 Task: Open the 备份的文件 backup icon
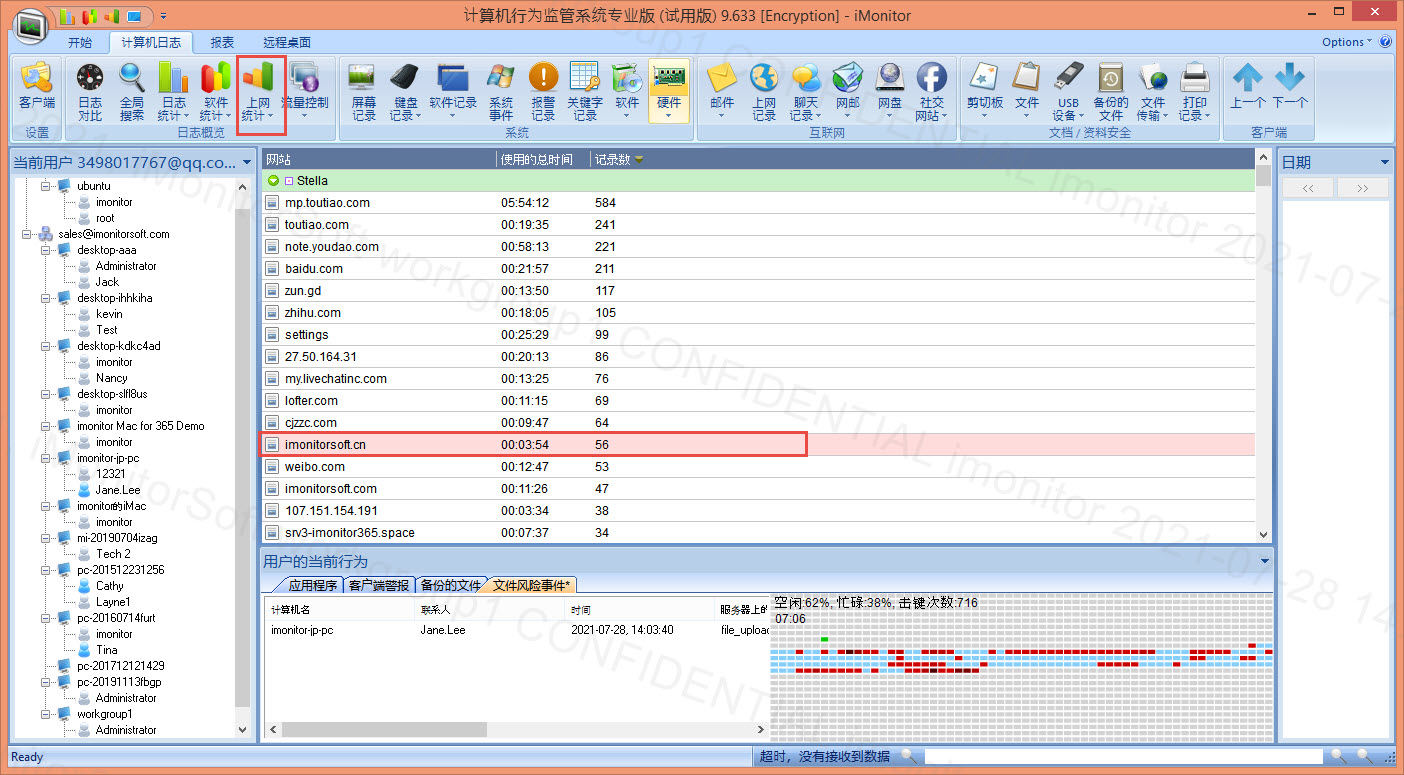coord(1110,91)
